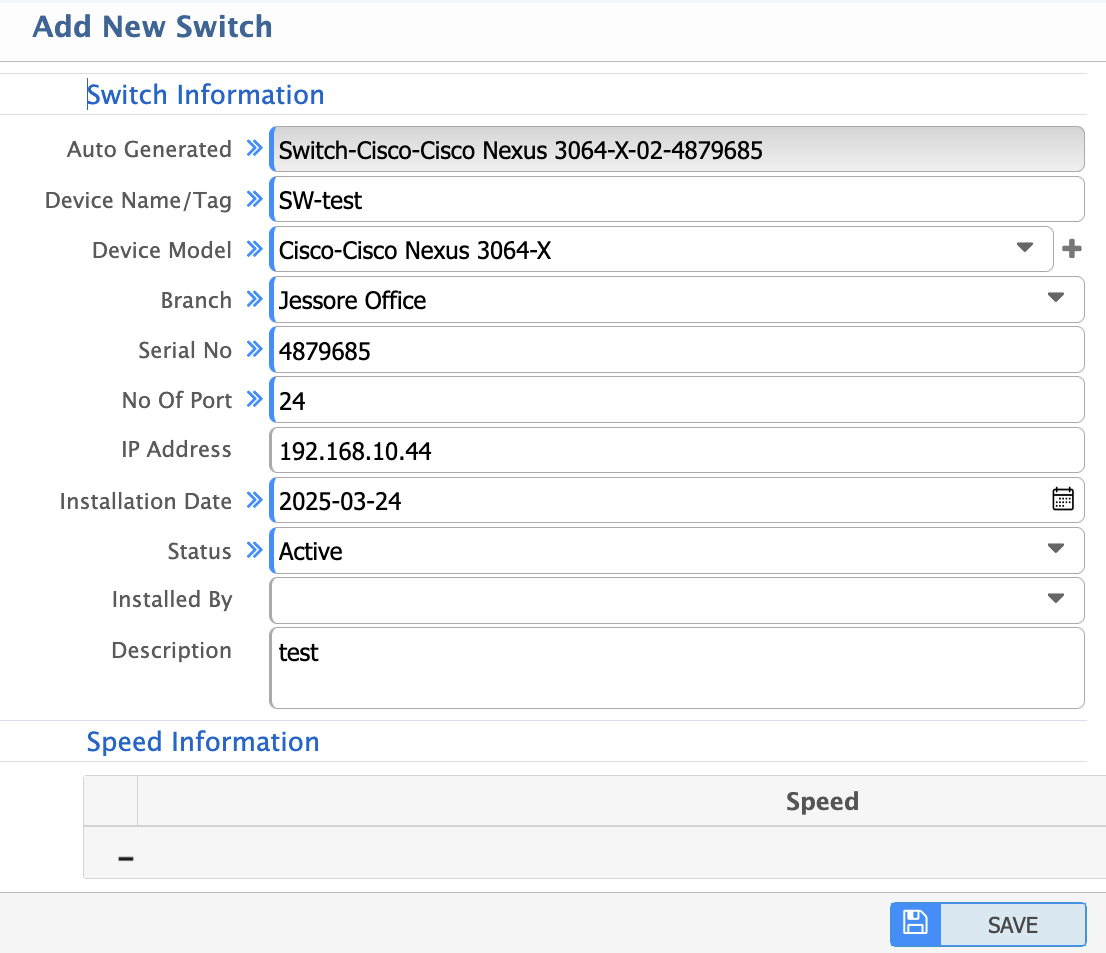Image resolution: width=1106 pixels, height=953 pixels.
Task: Focus the Device Name/Tag field containing SW-test
Action: (x=676, y=200)
